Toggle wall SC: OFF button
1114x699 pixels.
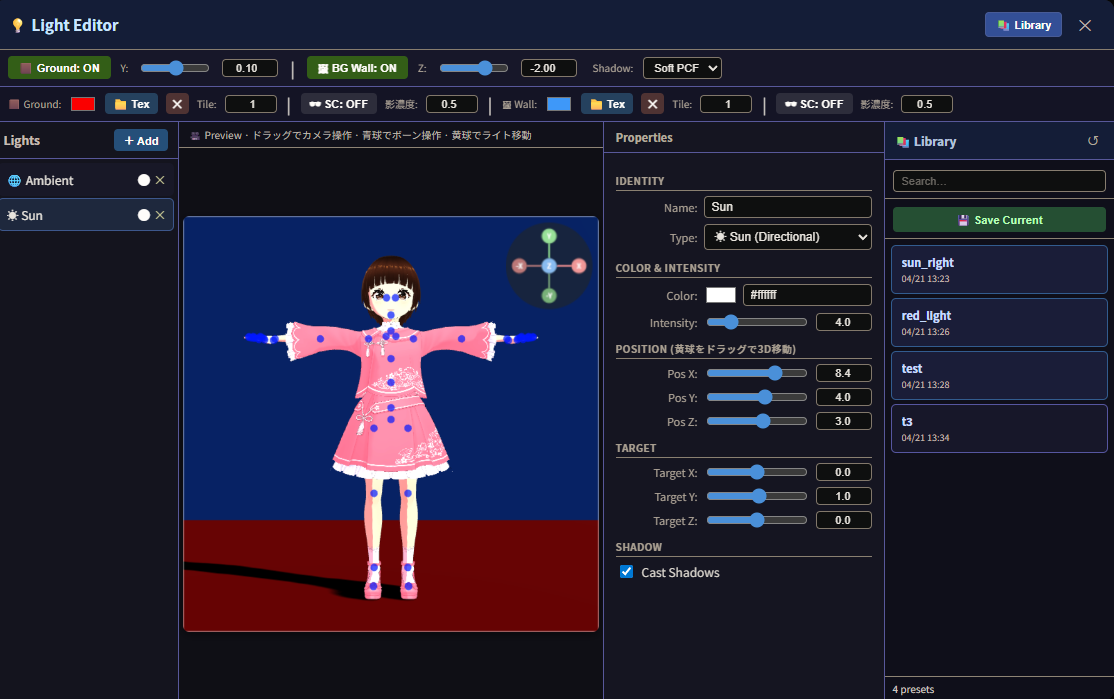(x=814, y=104)
